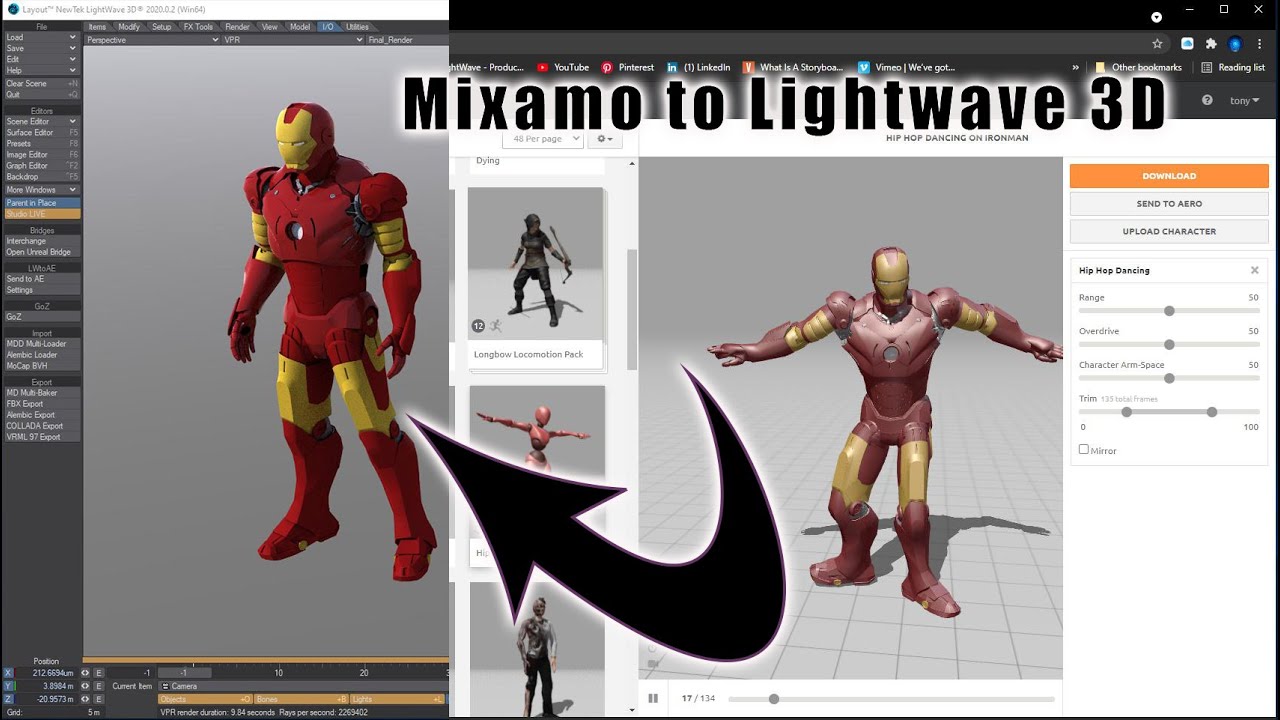Open Mixamo help question mark icon
Image resolution: width=1280 pixels, height=720 pixels.
click(x=1207, y=100)
